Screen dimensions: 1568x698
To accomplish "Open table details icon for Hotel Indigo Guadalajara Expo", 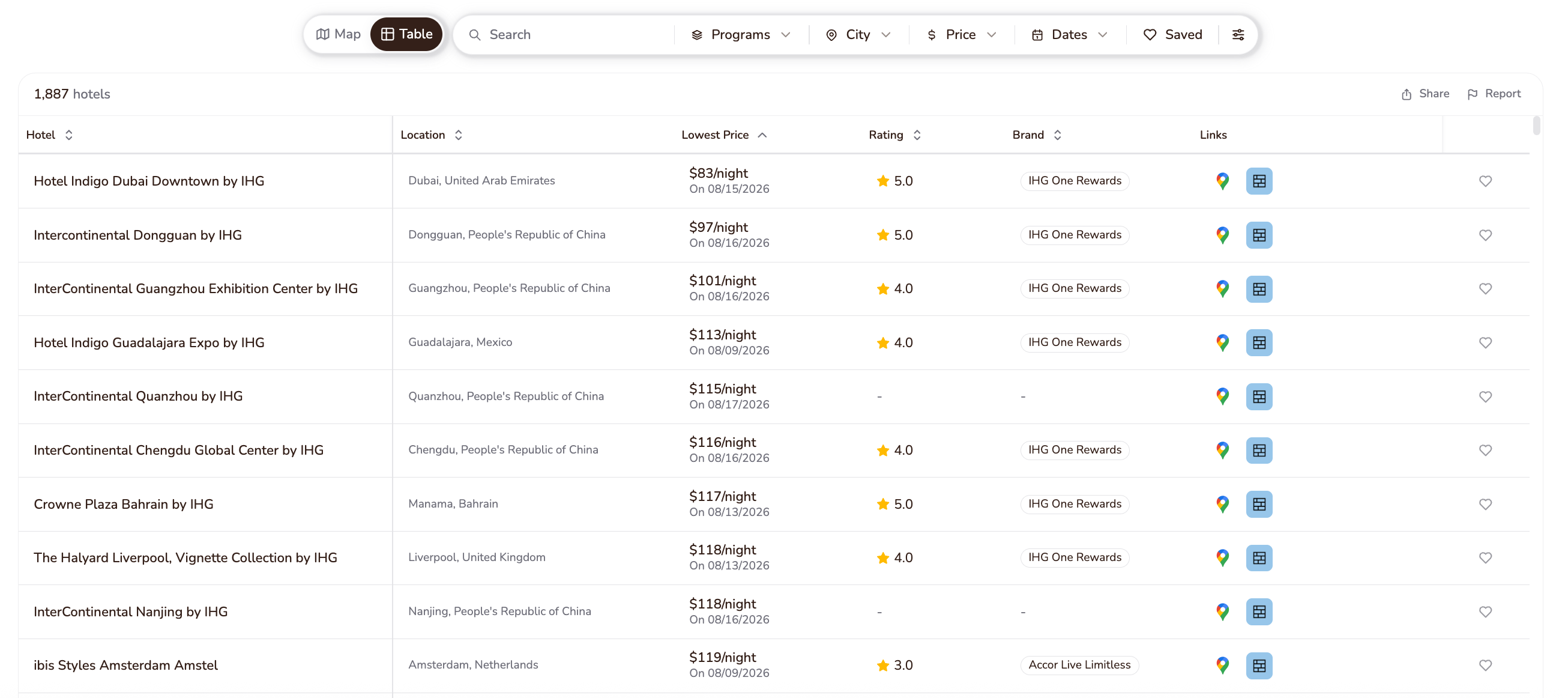I will (1259, 342).
